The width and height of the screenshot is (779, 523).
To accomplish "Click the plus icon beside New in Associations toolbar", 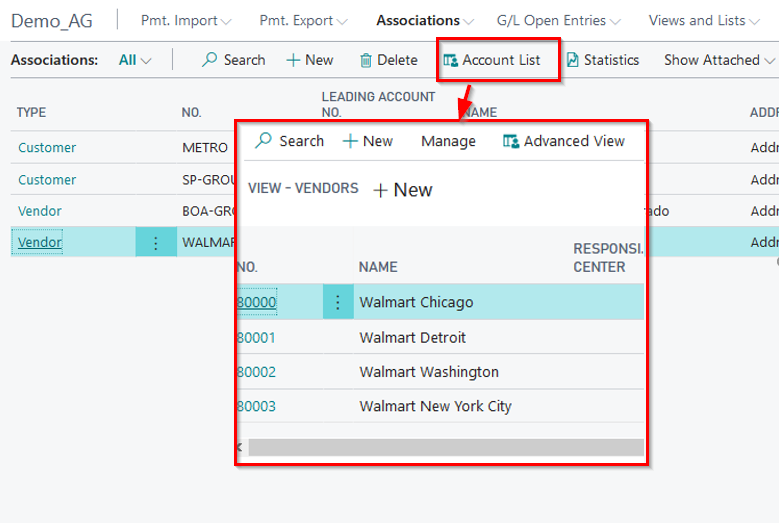I will point(293,60).
